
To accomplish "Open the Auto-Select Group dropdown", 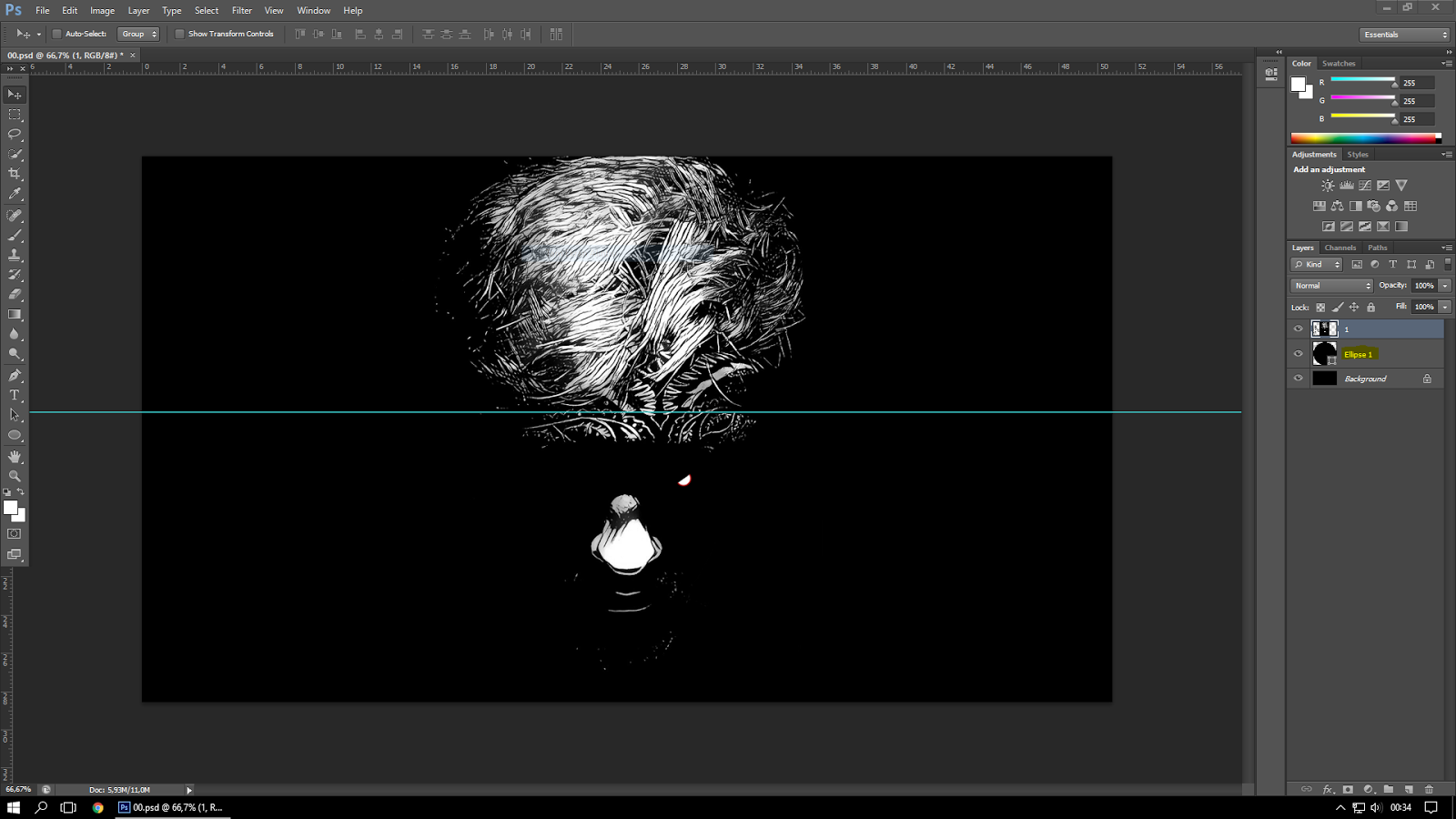I will point(138,34).
